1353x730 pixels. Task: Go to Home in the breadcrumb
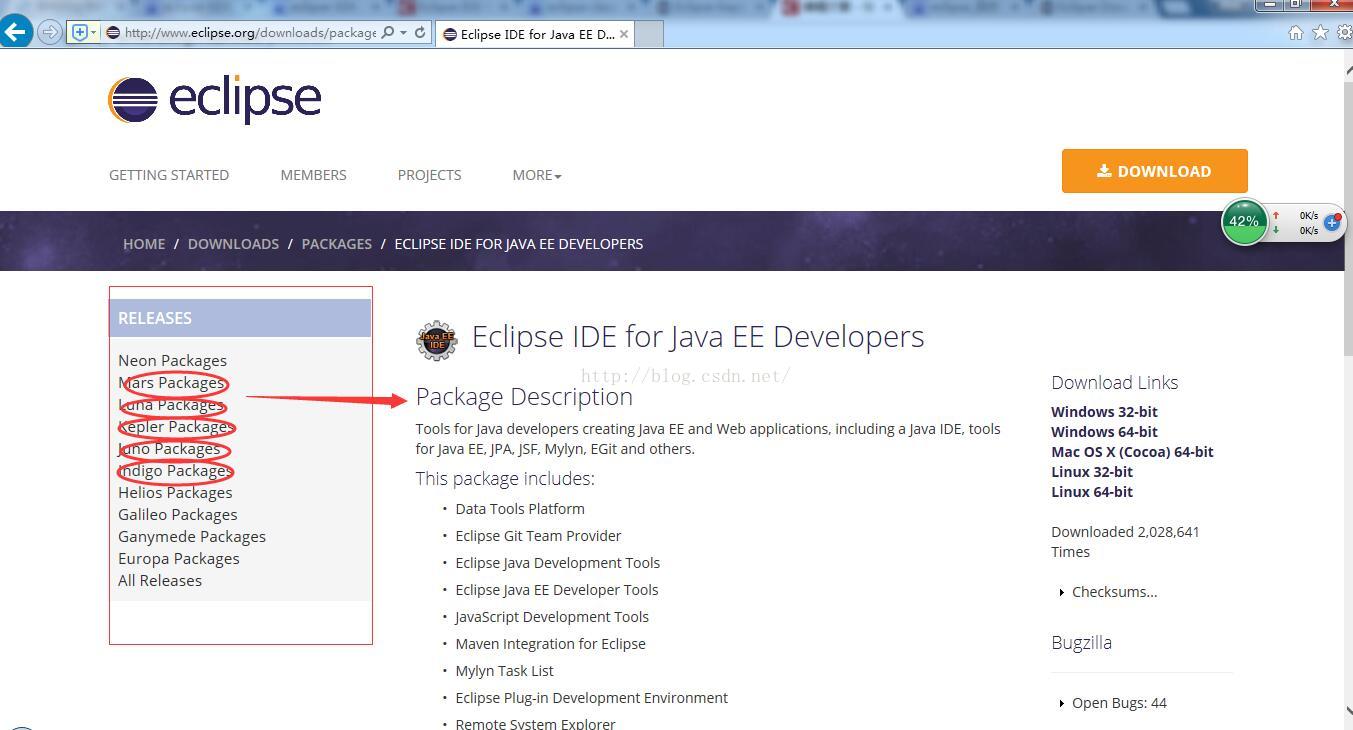[144, 243]
